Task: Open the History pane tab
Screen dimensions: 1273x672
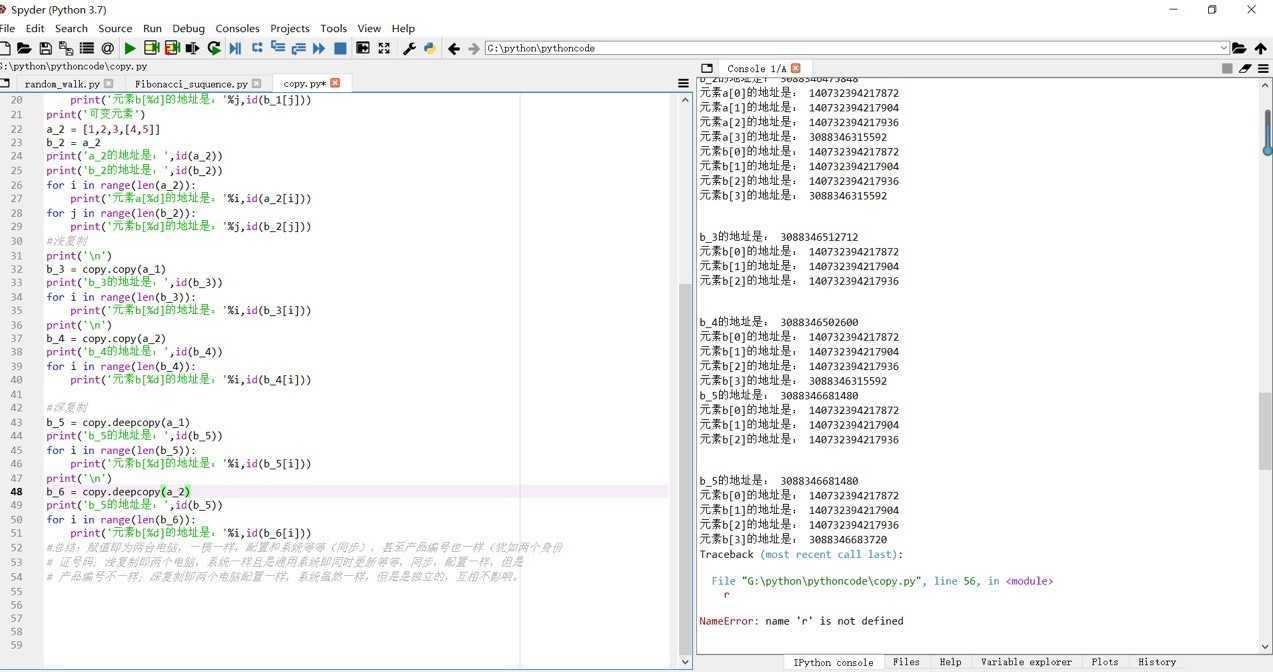Action: coord(1157,662)
